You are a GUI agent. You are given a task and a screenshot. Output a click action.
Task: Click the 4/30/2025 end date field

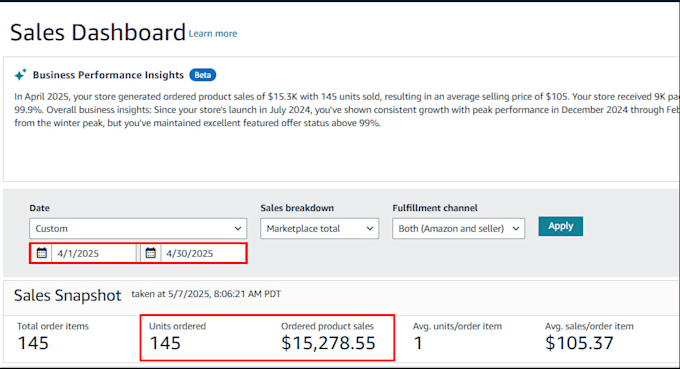(x=203, y=253)
